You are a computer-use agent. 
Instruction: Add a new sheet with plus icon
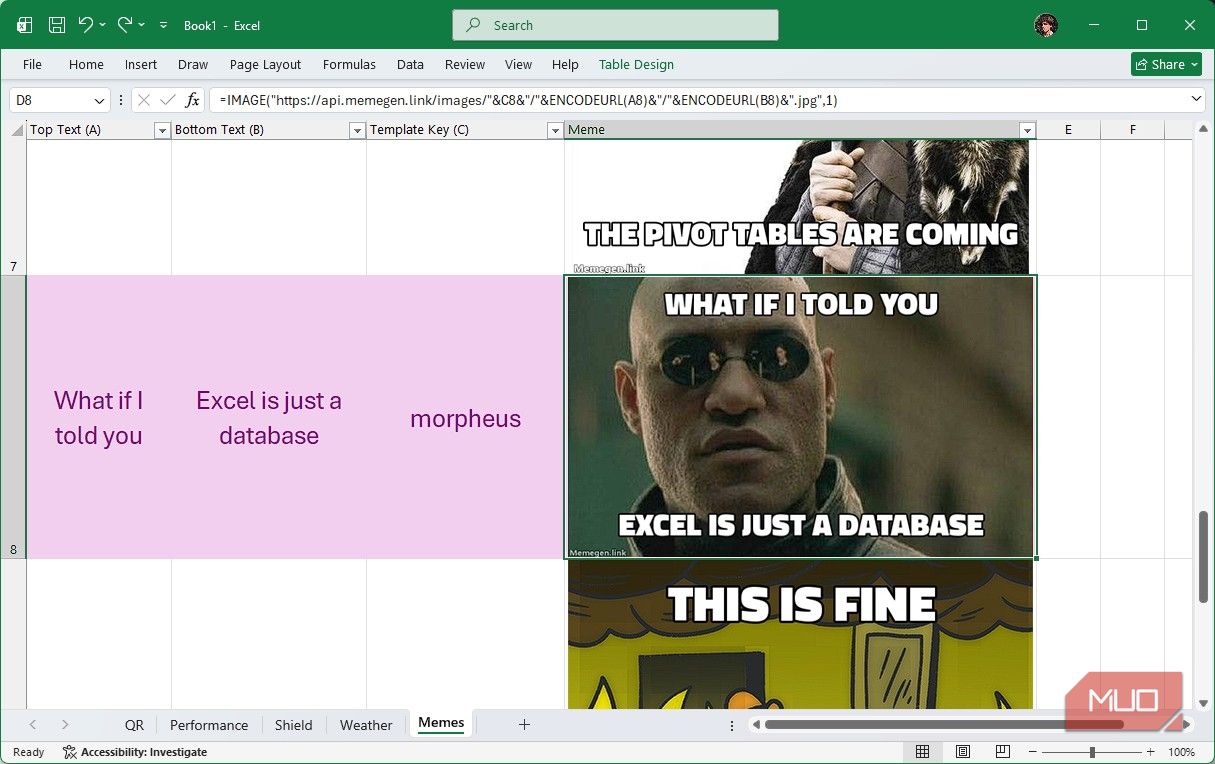524,725
